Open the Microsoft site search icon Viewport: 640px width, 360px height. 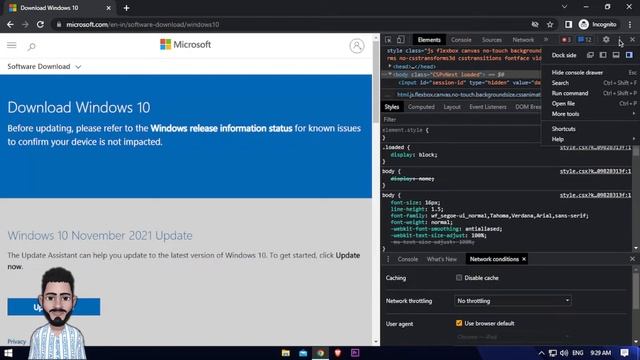tap(31, 47)
